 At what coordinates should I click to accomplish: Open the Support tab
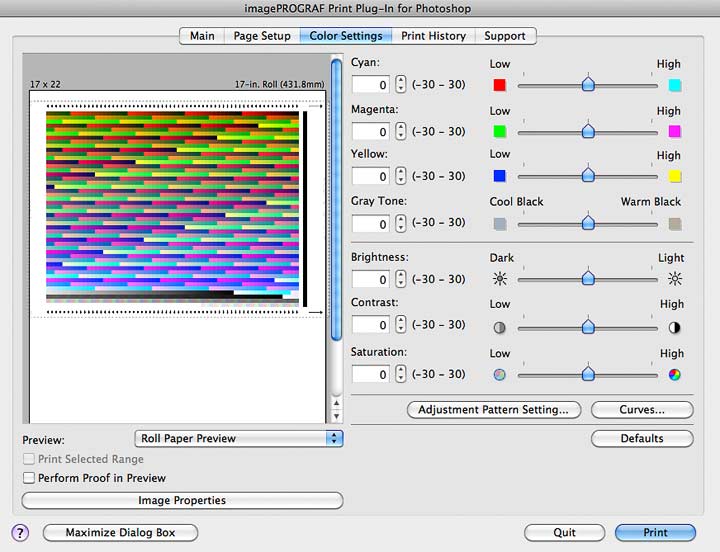coord(505,36)
